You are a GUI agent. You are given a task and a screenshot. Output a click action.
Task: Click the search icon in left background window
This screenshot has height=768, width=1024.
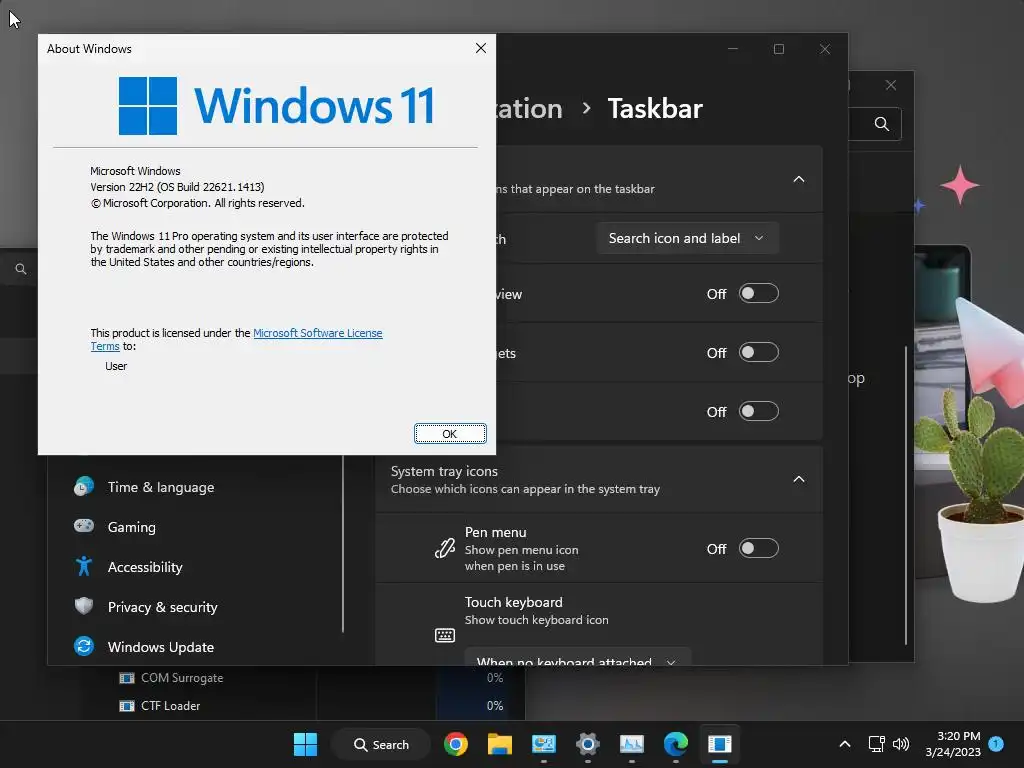tap(21, 269)
